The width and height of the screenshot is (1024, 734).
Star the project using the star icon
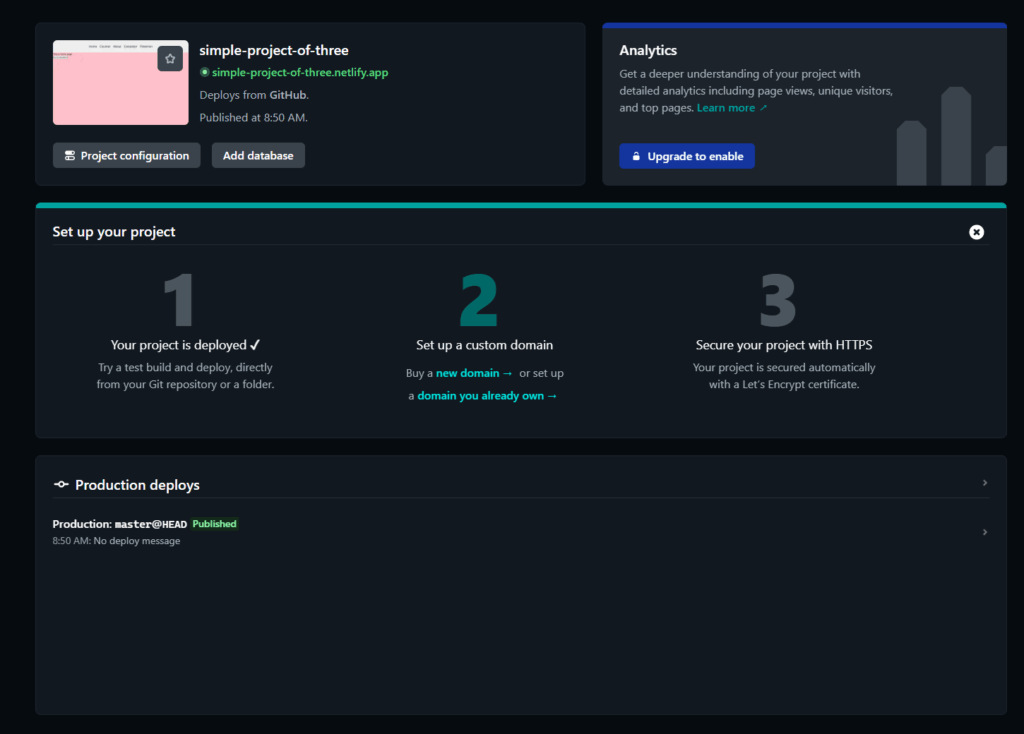tap(170, 58)
